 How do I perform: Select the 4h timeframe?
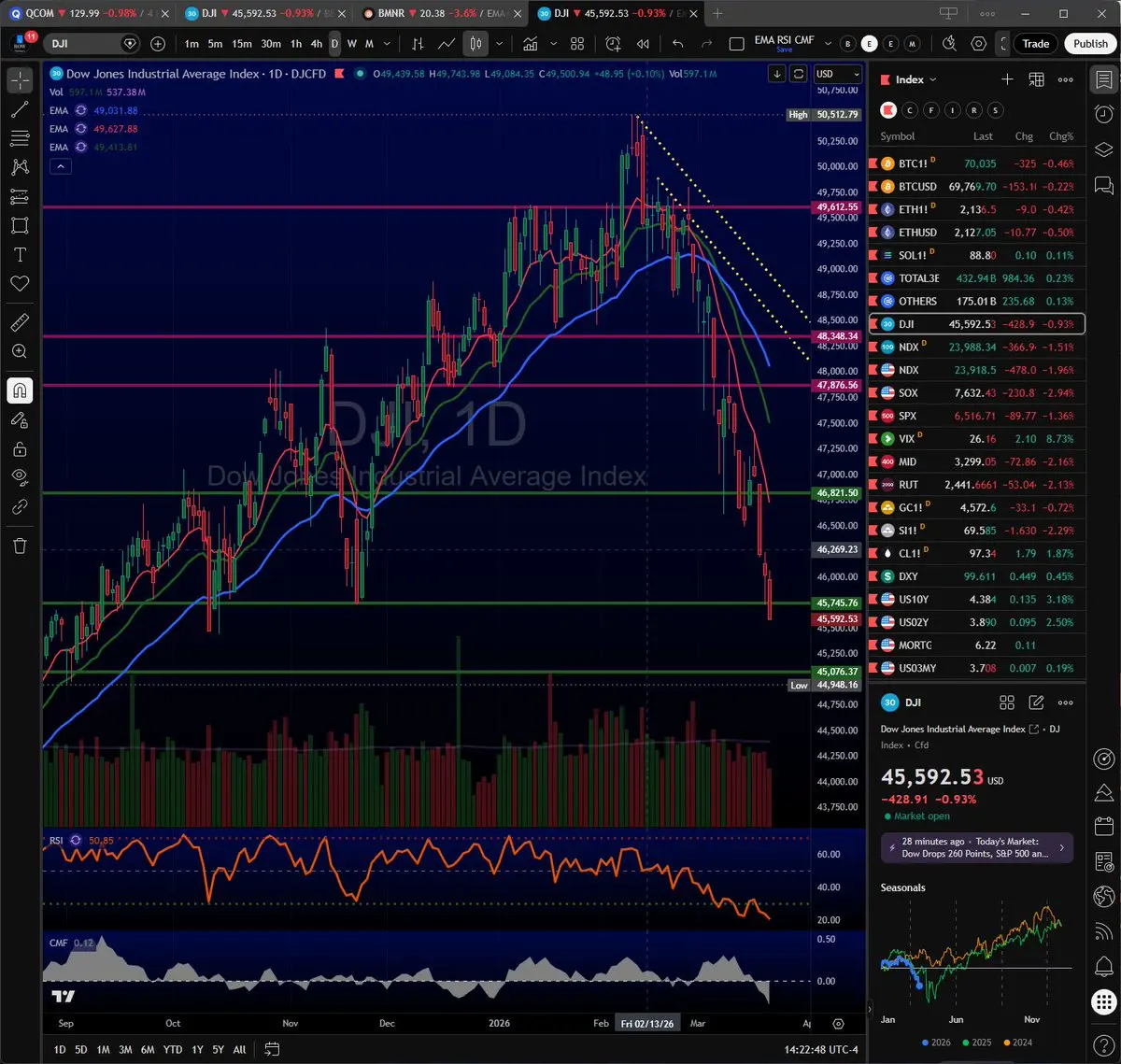click(316, 44)
